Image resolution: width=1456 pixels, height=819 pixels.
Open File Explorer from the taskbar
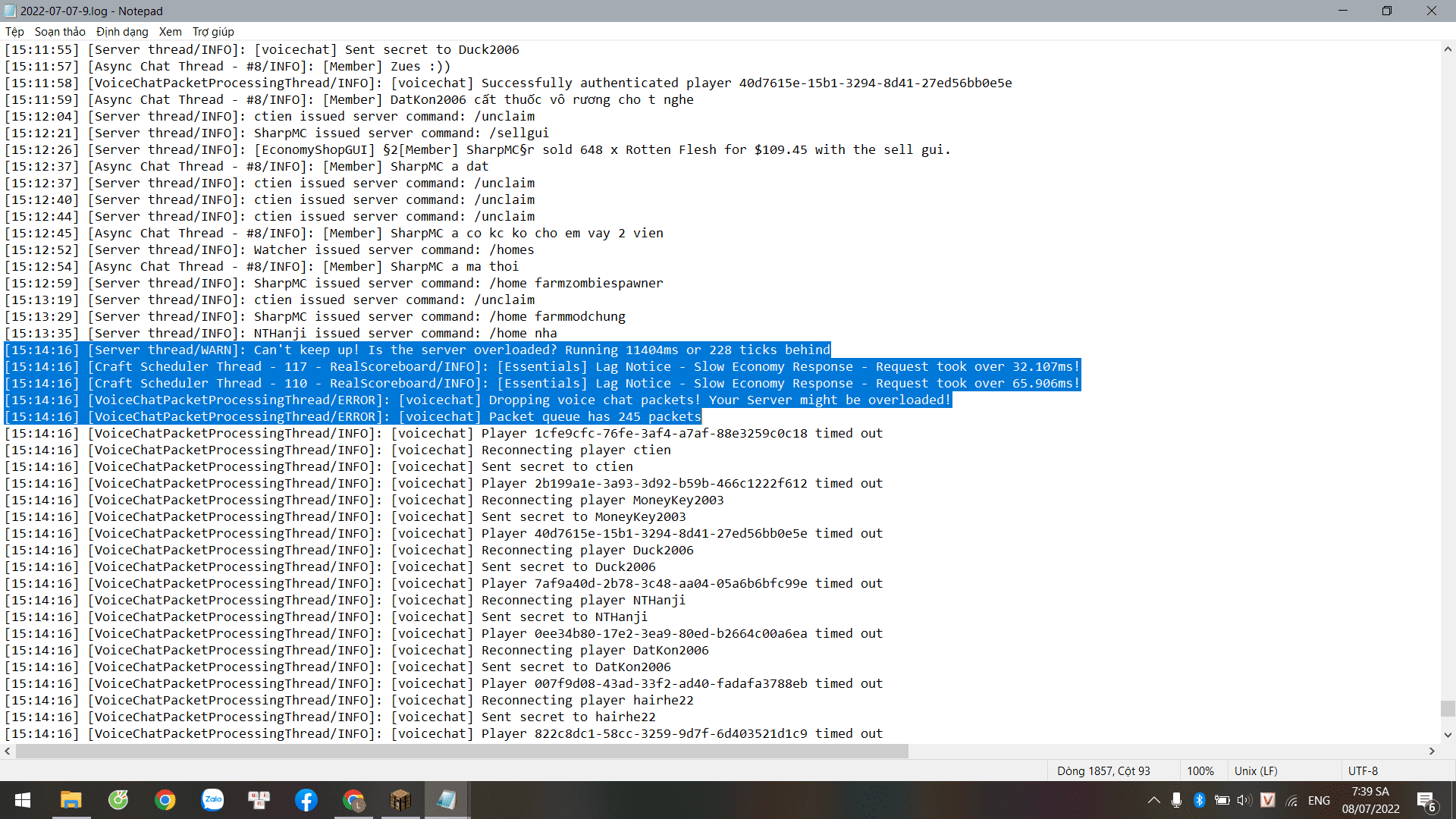[71, 800]
